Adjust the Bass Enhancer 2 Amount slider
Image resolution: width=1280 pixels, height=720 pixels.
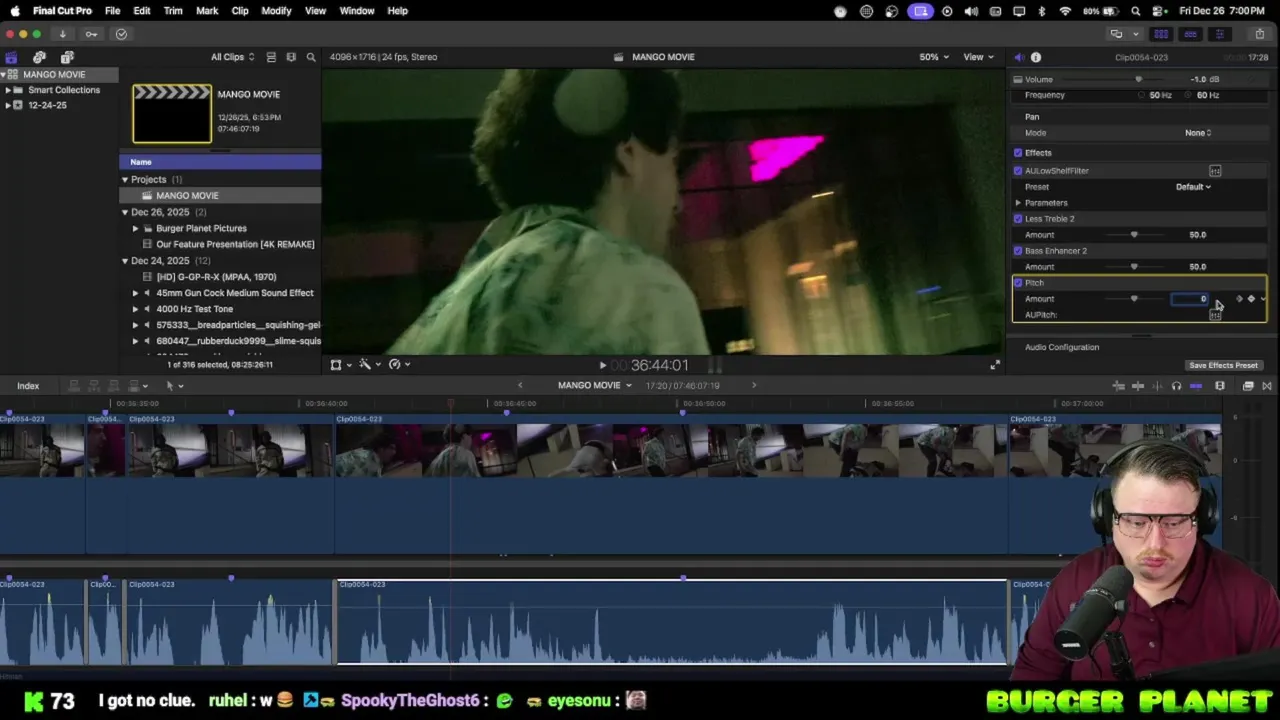[1134, 267]
